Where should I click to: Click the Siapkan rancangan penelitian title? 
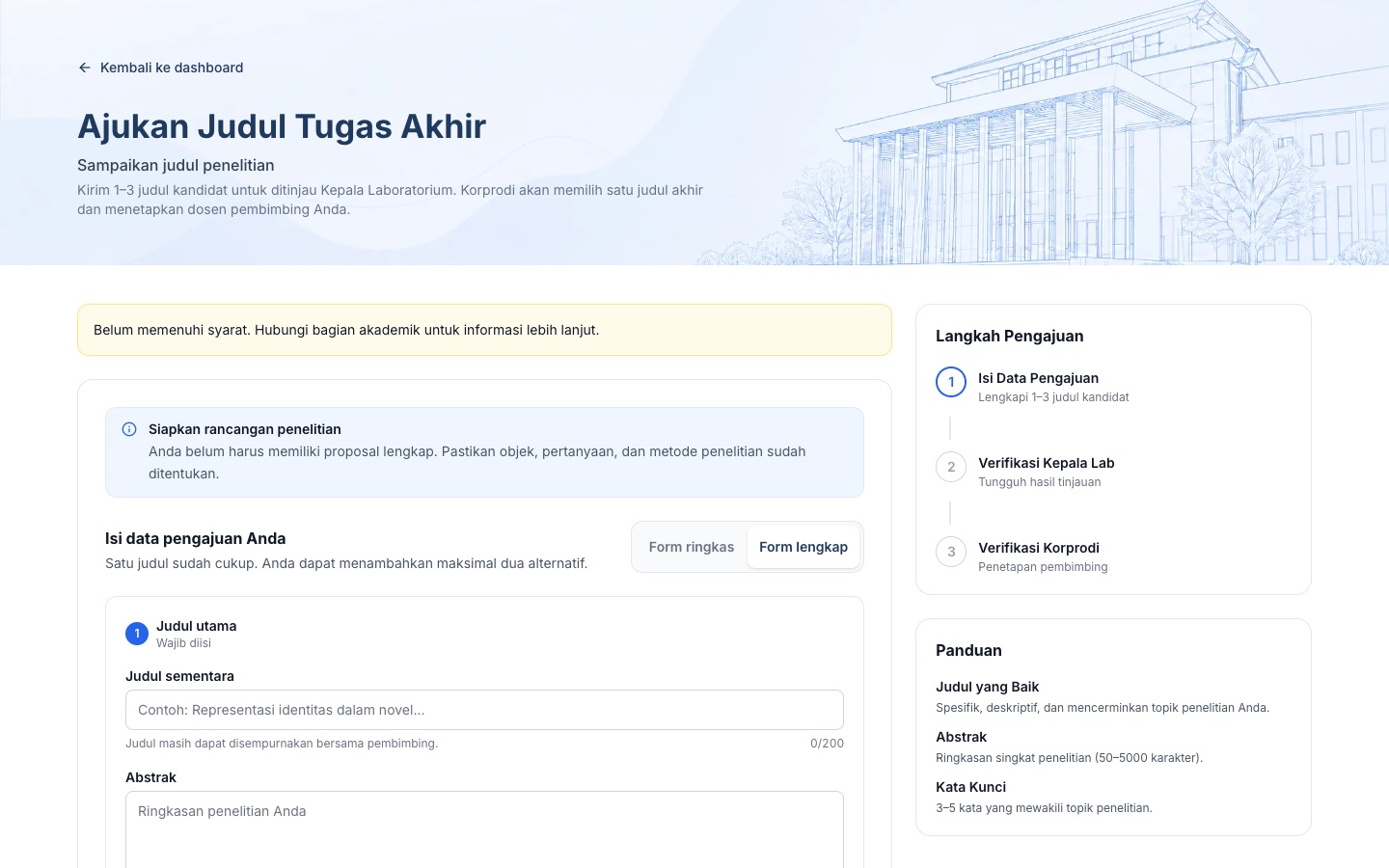244,429
